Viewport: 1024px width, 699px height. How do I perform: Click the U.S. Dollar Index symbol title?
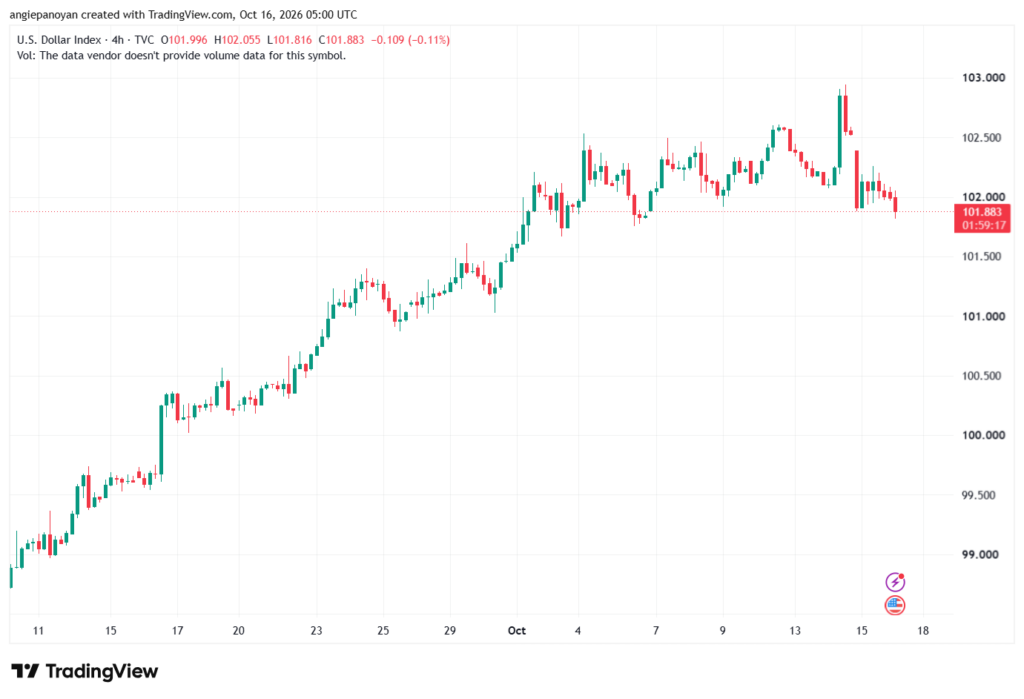(59, 40)
